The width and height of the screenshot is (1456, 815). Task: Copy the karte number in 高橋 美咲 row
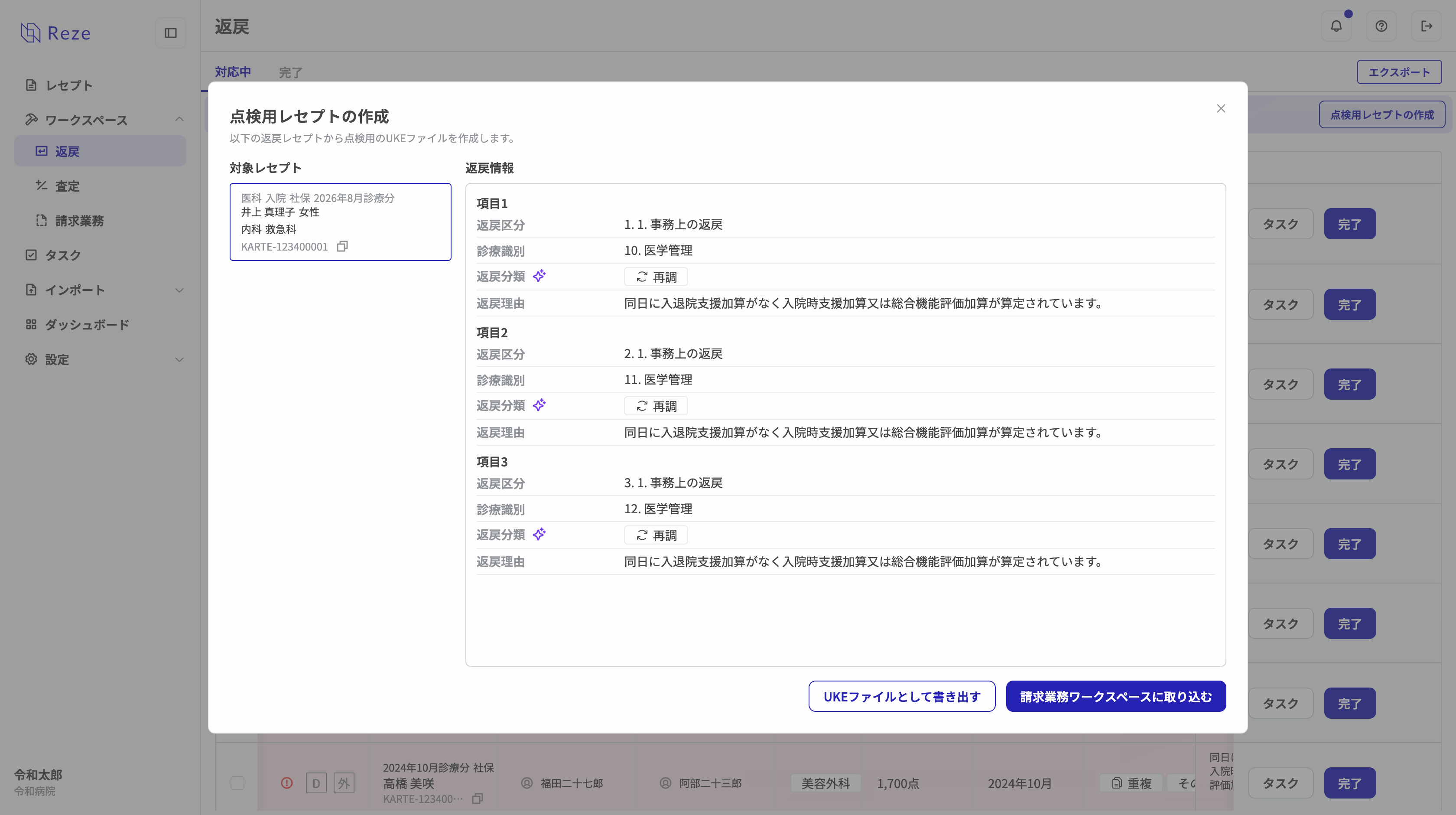coord(478,799)
